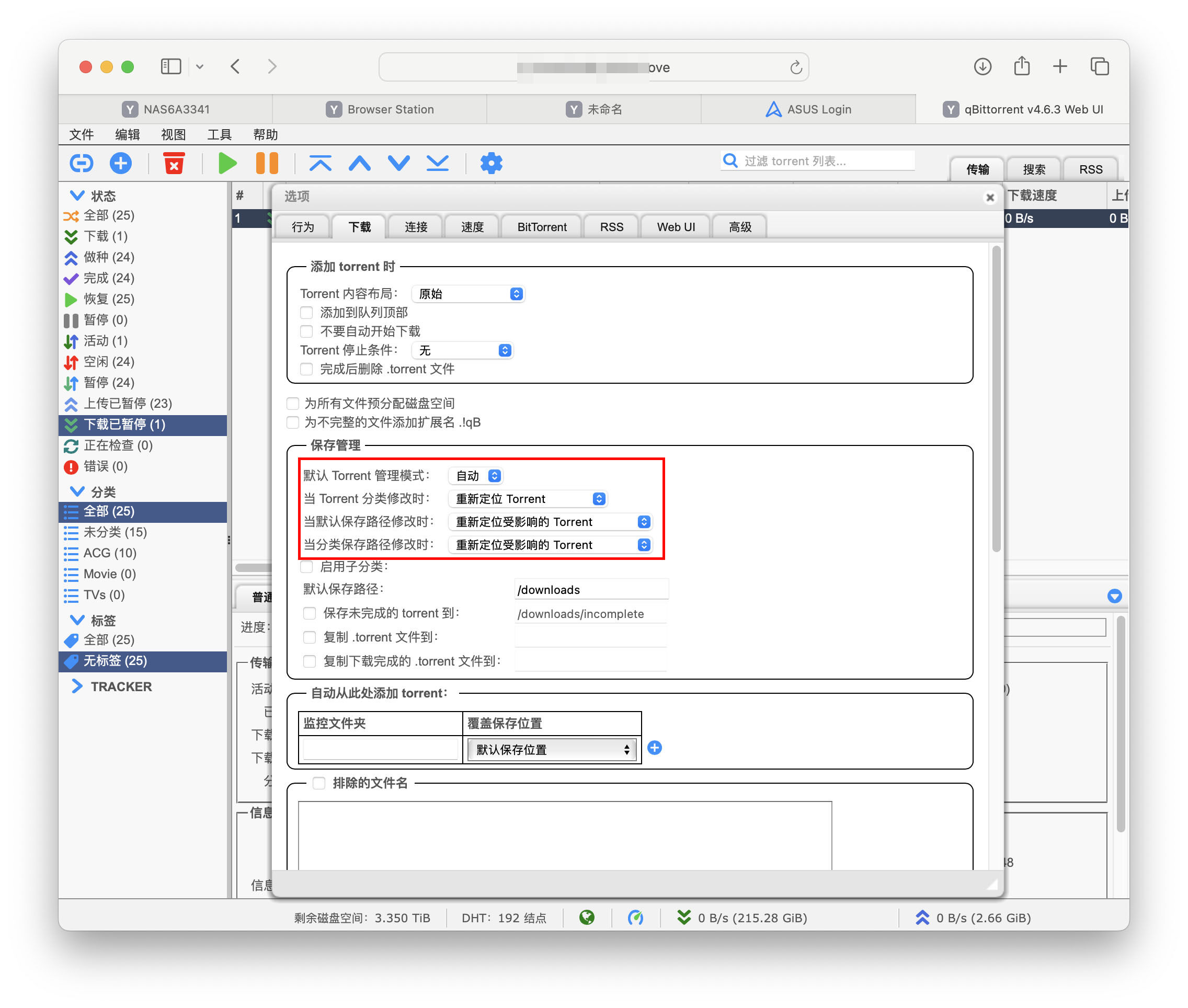Open Torrent 停止条件 dropdown

[462, 350]
